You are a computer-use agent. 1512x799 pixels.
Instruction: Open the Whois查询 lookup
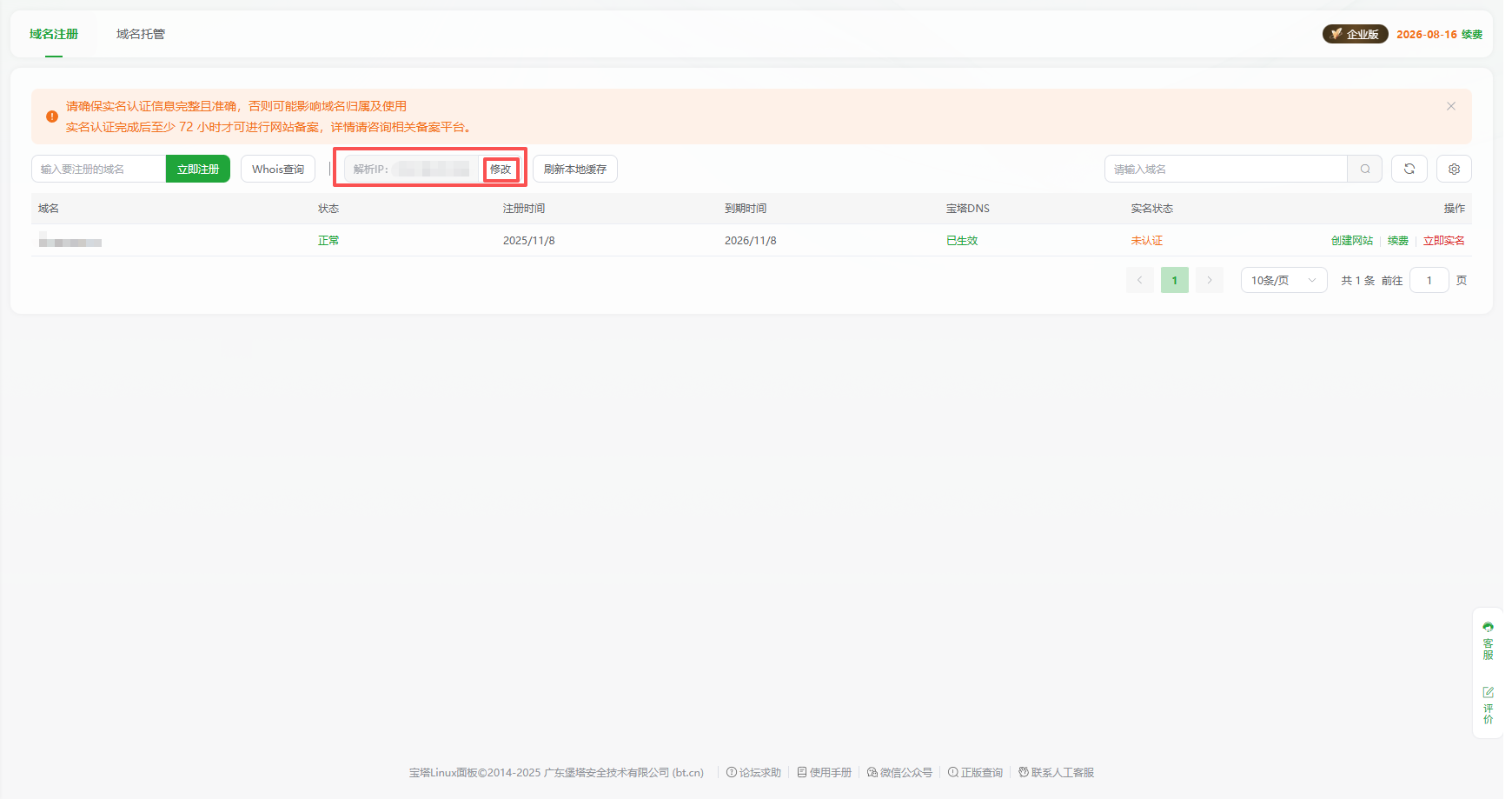(277, 169)
